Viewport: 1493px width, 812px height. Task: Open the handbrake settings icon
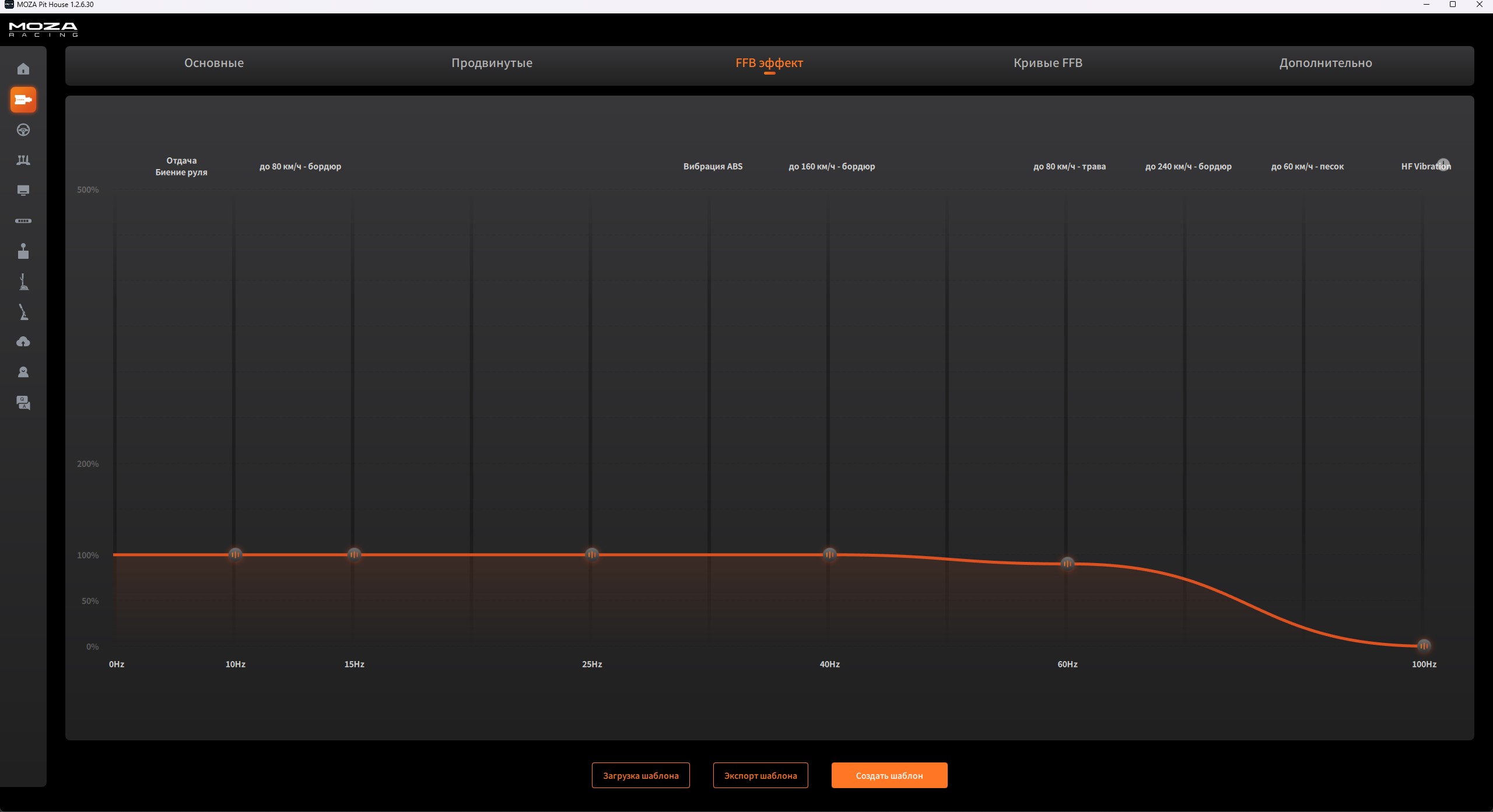tap(23, 312)
